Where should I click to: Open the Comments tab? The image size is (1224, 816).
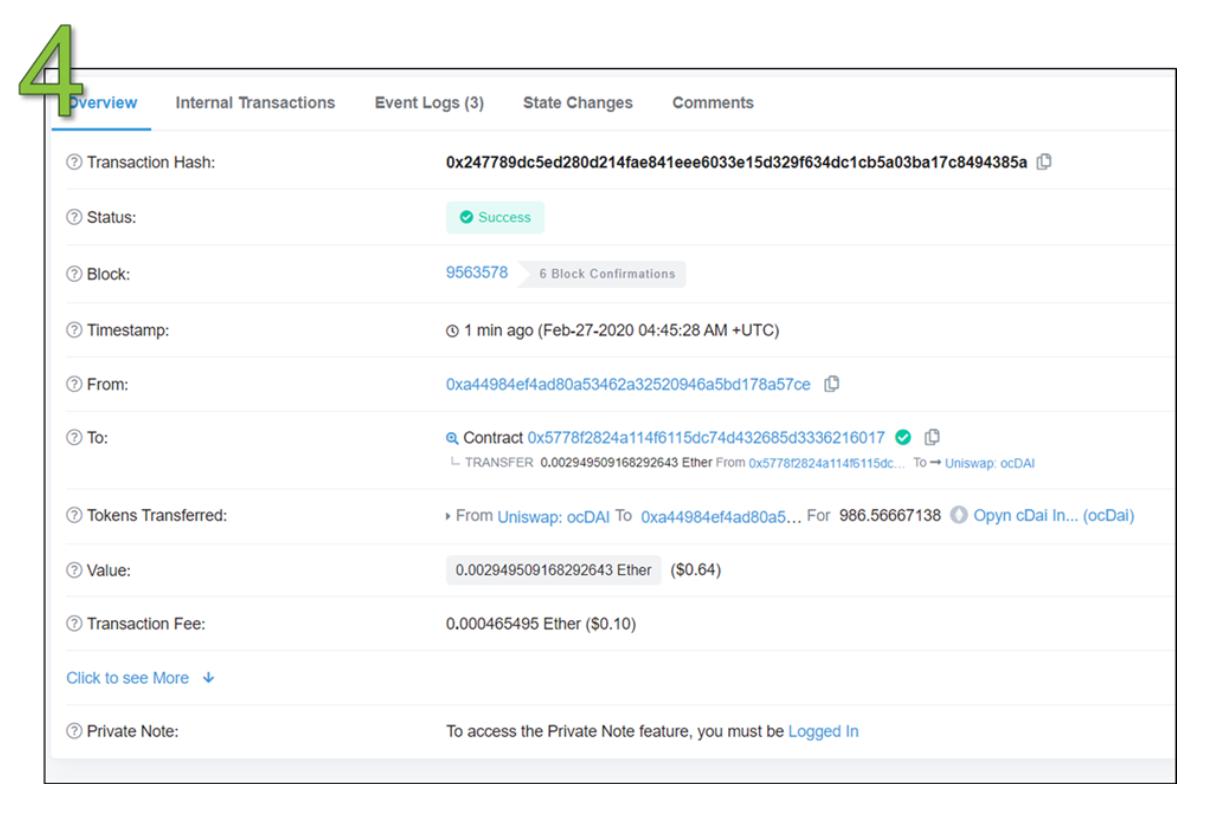[712, 103]
